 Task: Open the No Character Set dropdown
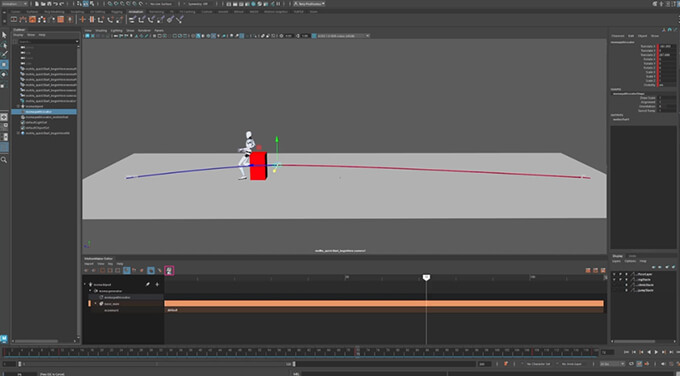pos(539,364)
